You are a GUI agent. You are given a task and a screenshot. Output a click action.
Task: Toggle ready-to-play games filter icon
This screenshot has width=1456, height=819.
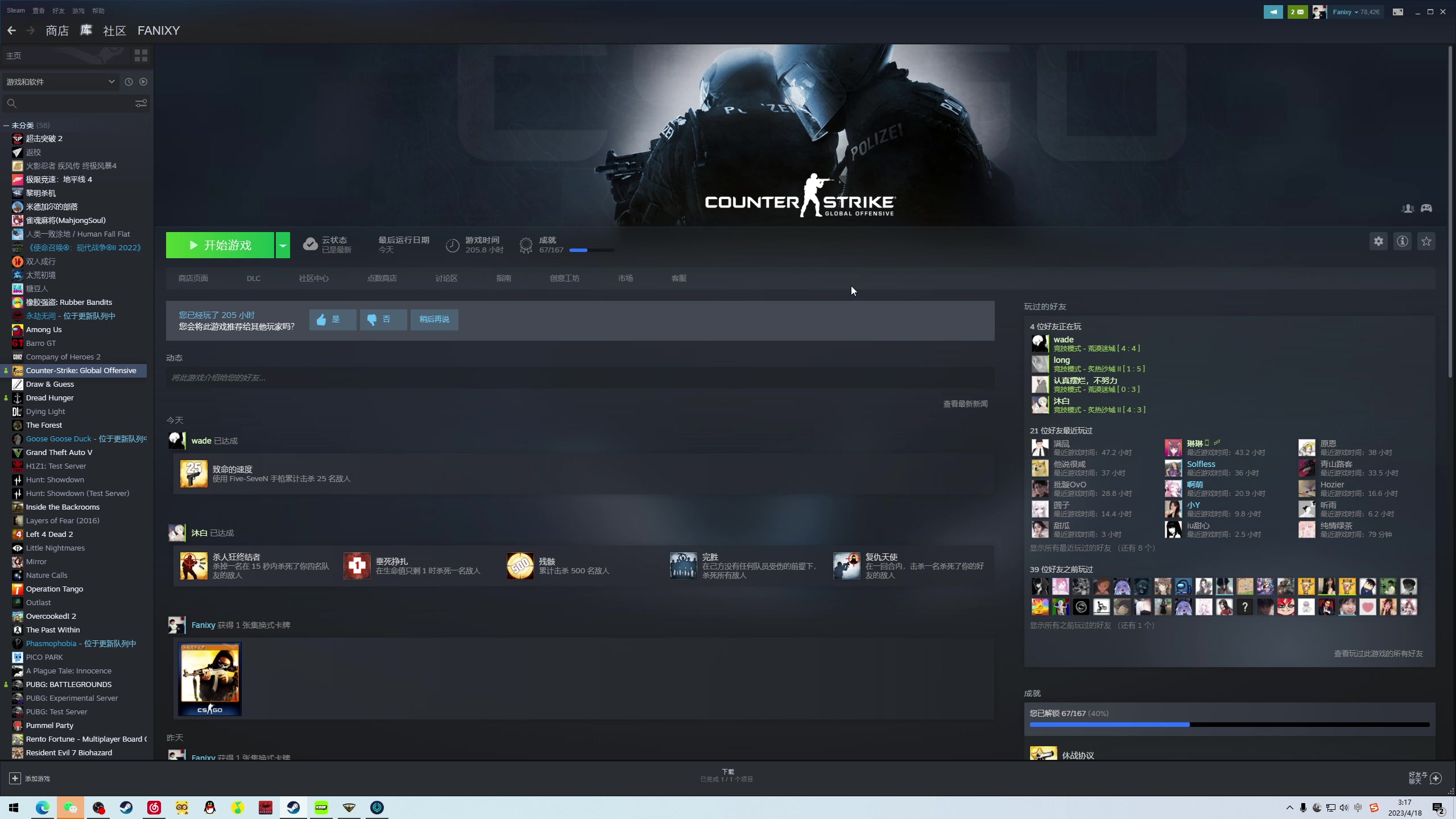tap(143, 82)
